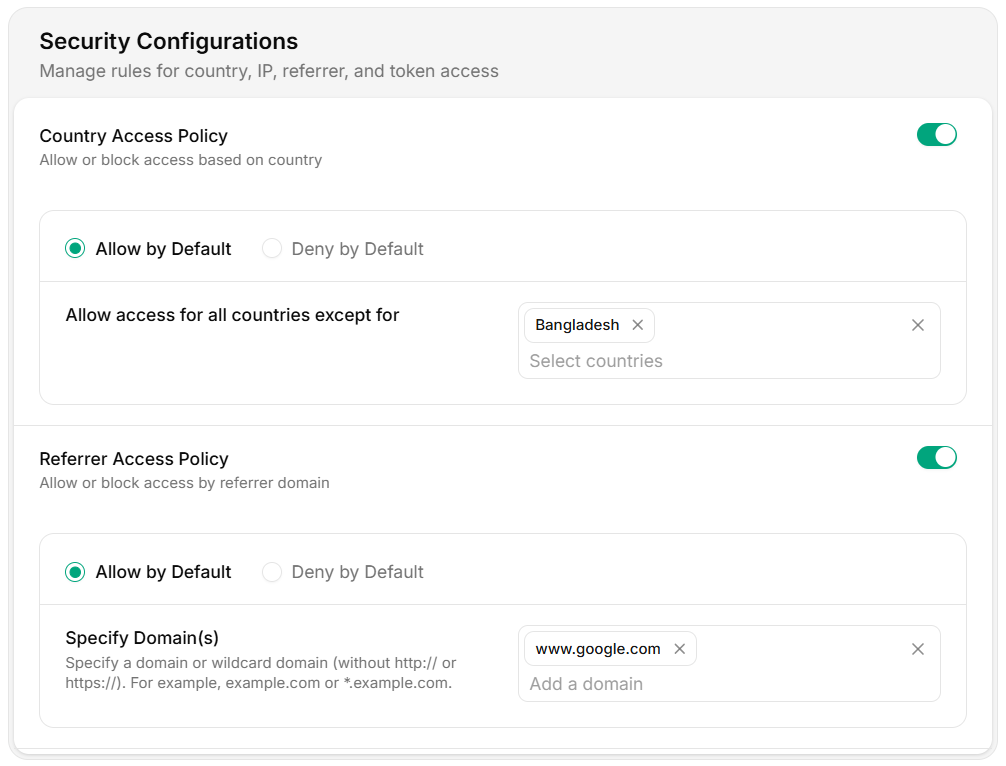The image size is (1006, 766).
Task: Disable the Referrer Access Policy toggle
Action: [936, 457]
